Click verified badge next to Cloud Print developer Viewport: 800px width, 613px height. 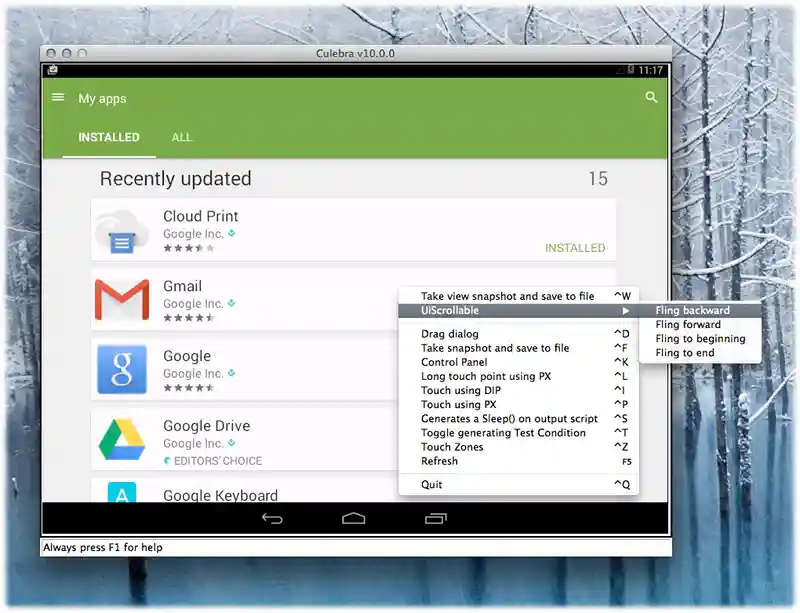click(232, 233)
